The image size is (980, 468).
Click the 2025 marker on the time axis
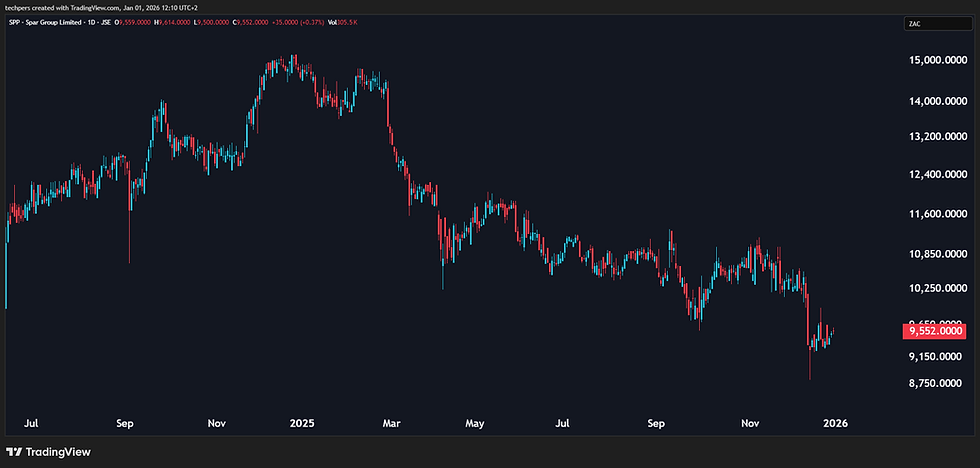pos(300,423)
